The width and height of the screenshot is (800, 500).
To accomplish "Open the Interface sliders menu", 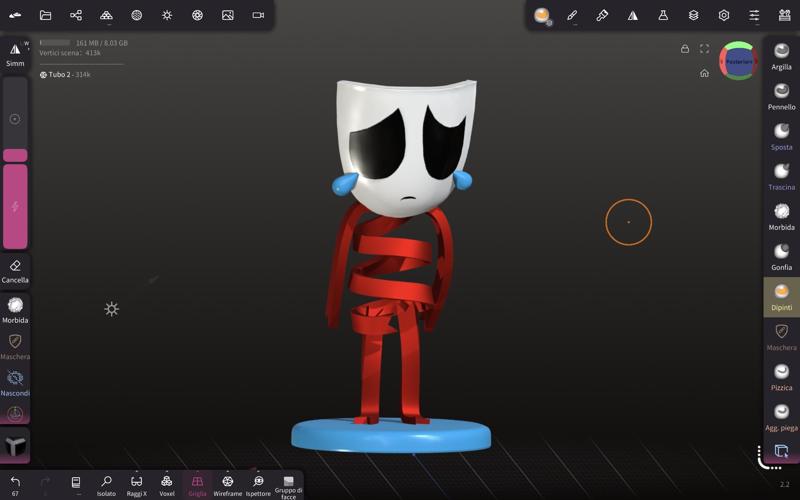I will (x=754, y=15).
